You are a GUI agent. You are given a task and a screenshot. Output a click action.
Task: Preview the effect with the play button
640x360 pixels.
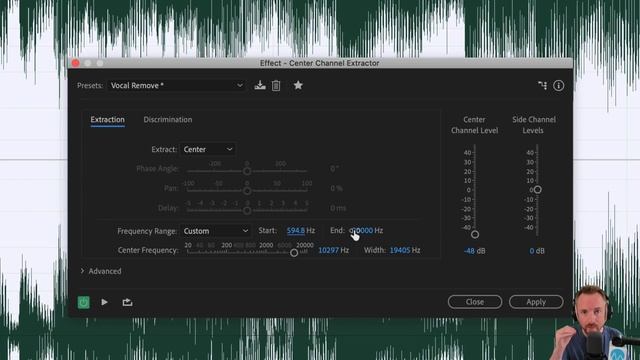click(104, 302)
